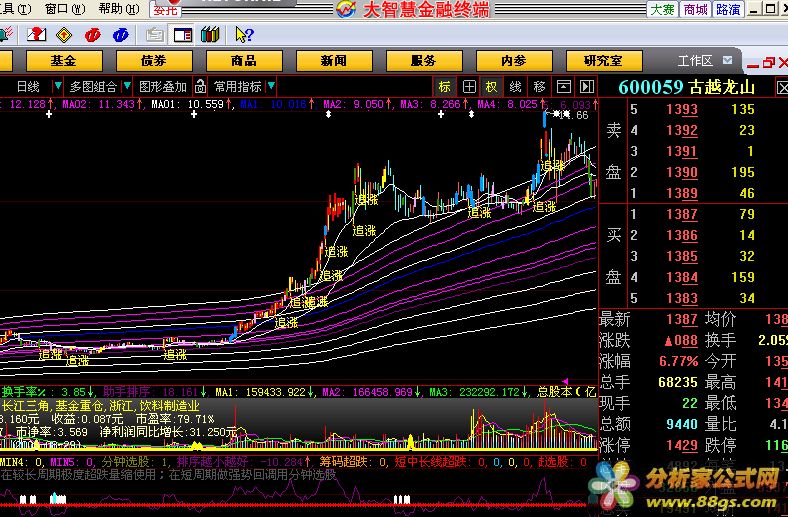Click the 总手 value 68235
Viewport: 788px width, 517px height.
pyautogui.click(x=678, y=382)
